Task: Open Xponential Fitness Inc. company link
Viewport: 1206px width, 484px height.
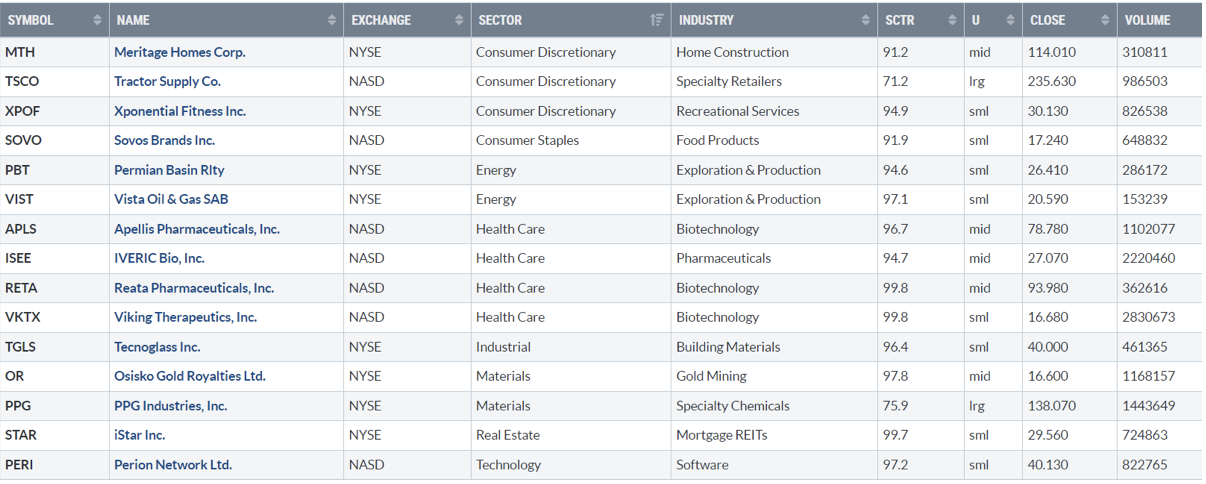Action: [180, 111]
